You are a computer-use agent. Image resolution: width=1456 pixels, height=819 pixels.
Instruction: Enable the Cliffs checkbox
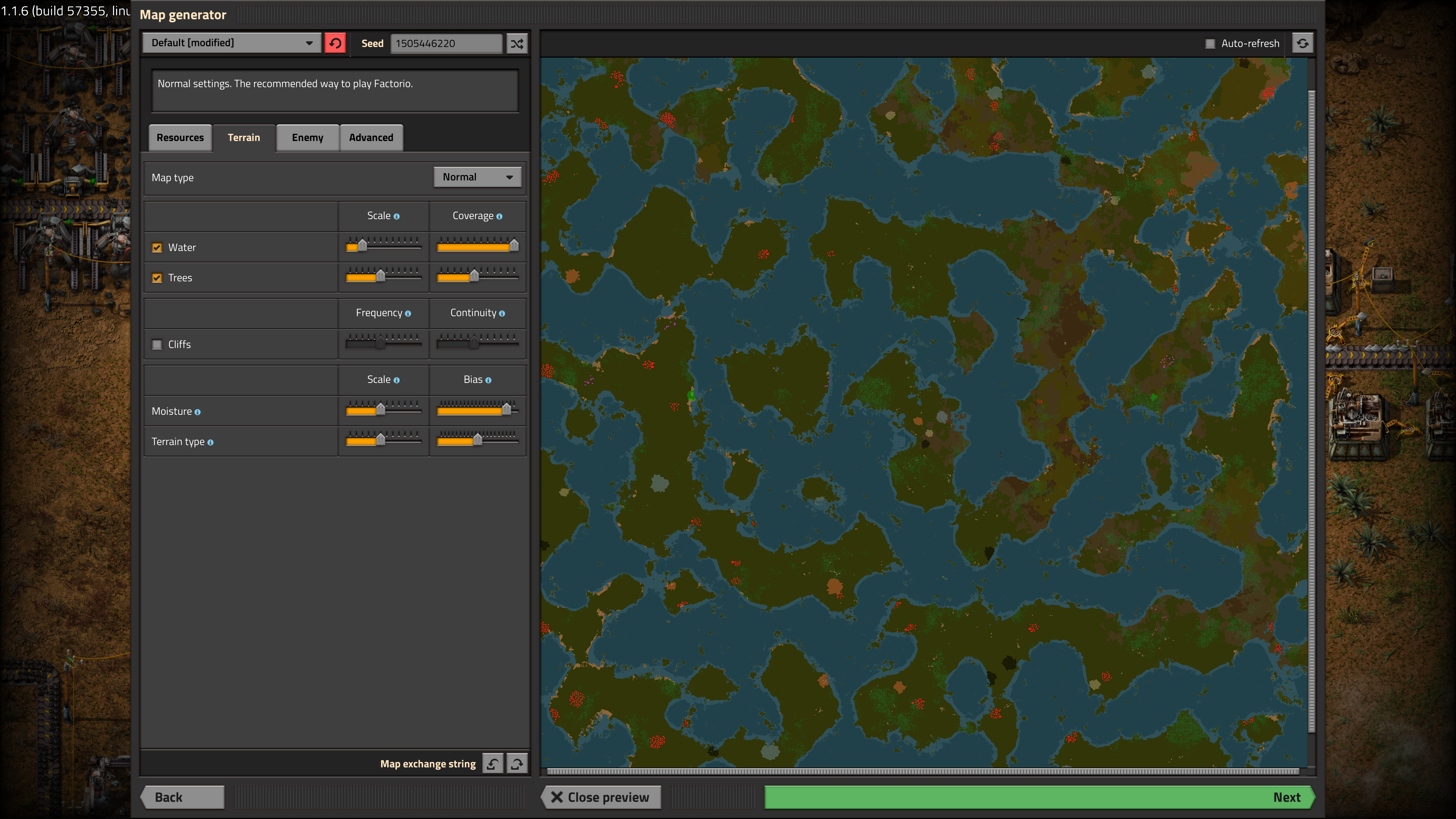(x=157, y=345)
